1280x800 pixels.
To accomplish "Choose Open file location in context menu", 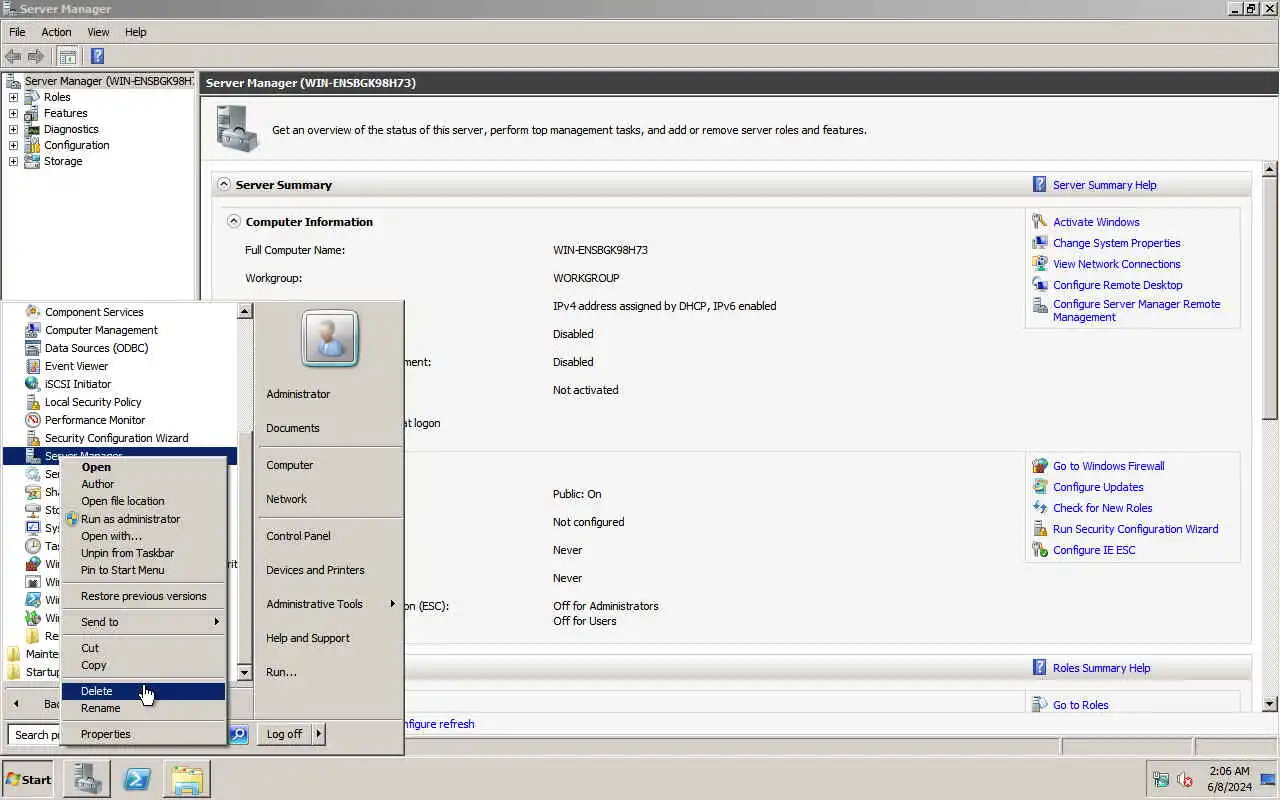I will click(143, 501).
